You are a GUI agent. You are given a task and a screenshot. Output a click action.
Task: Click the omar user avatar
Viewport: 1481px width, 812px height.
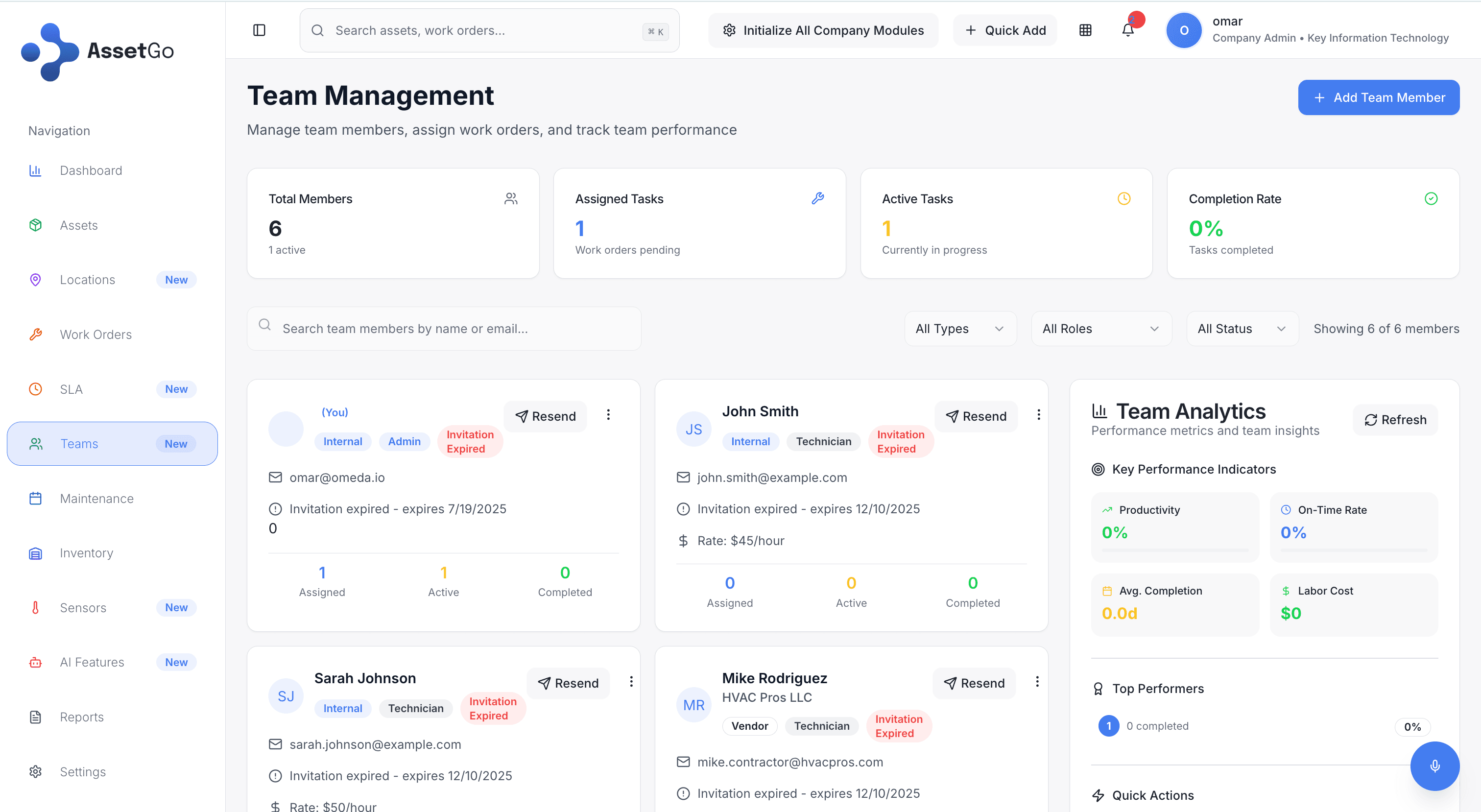tap(1184, 30)
